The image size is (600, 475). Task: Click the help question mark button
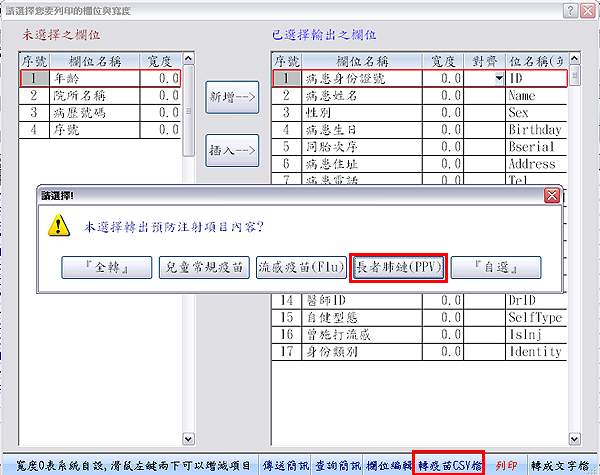(569, 10)
